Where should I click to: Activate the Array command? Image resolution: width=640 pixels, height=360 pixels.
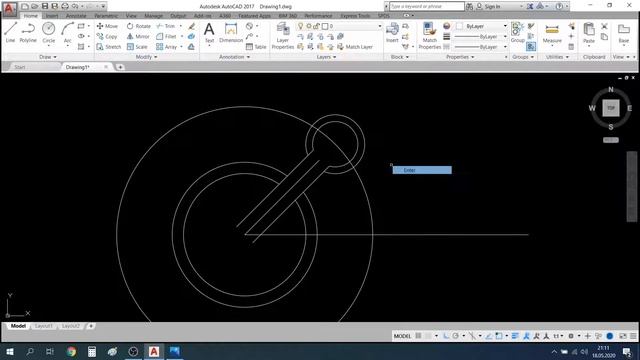click(x=167, y=47)
